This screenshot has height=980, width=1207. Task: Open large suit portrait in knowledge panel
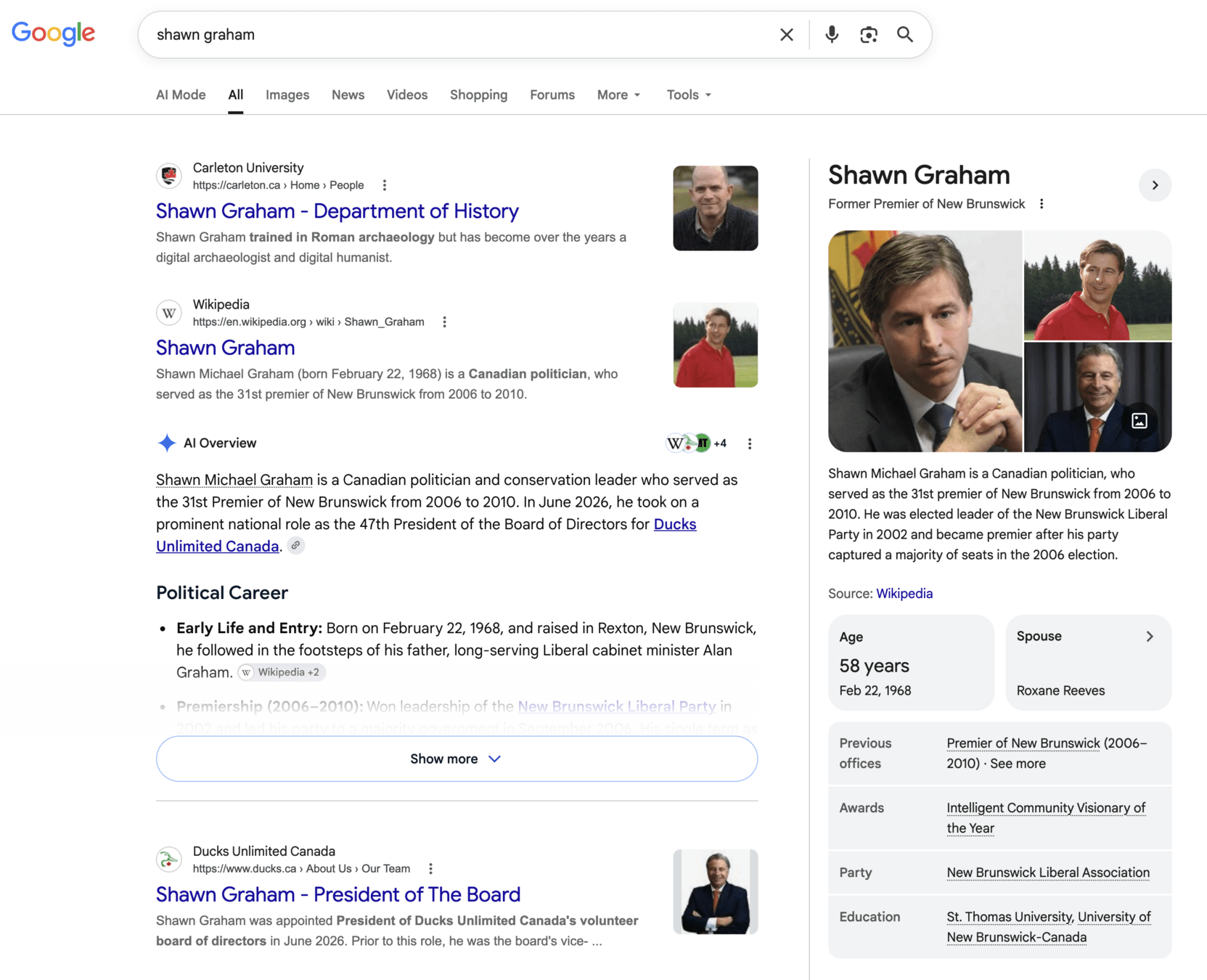[x=925, y=341]
